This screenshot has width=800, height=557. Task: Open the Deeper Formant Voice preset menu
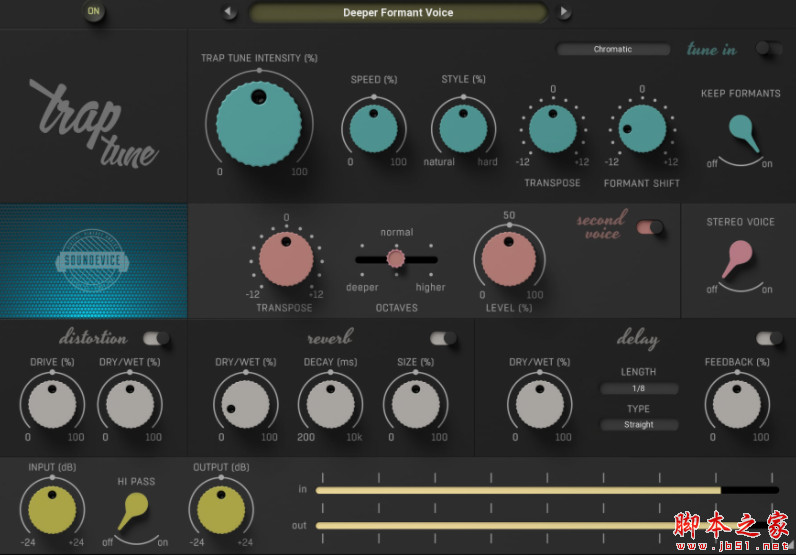pyautogui.click(x=398, y=13)
